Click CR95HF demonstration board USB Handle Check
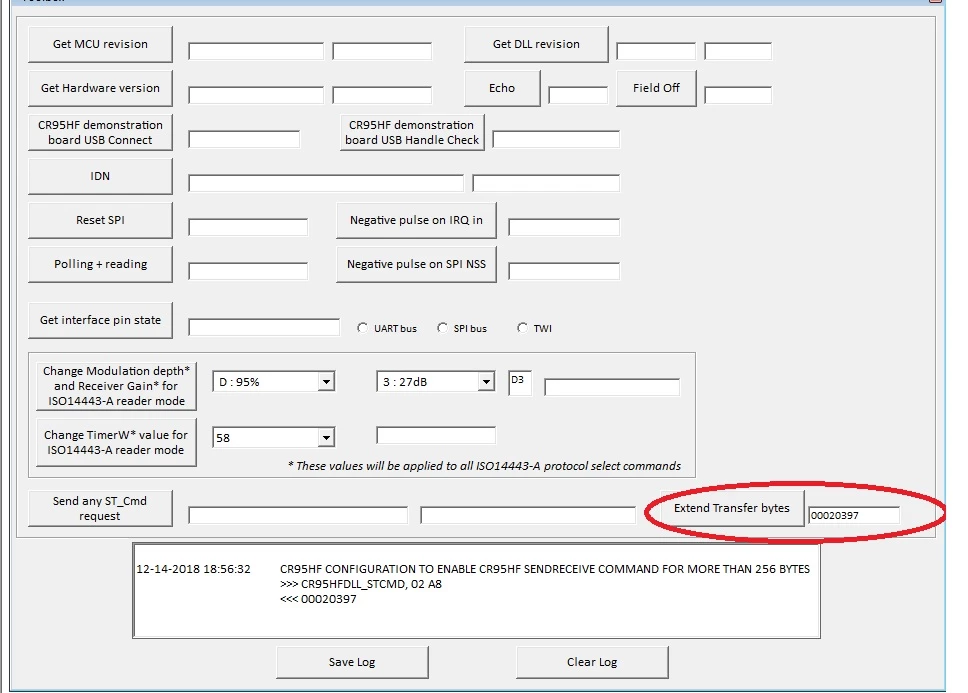The width and height of the screenshot is (968, 693). coord(412,132)
